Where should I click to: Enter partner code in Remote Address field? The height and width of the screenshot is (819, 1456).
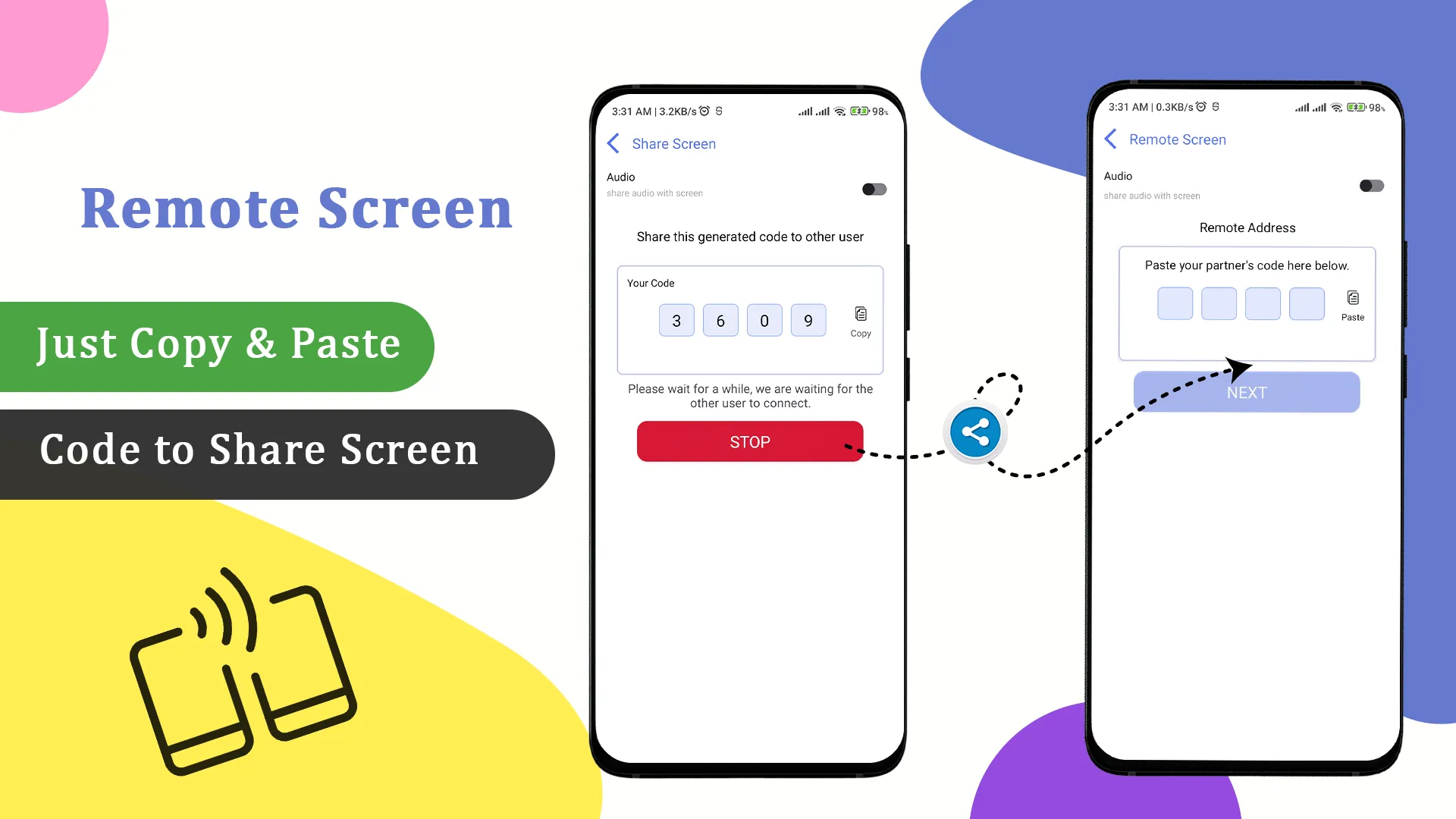1175,303
